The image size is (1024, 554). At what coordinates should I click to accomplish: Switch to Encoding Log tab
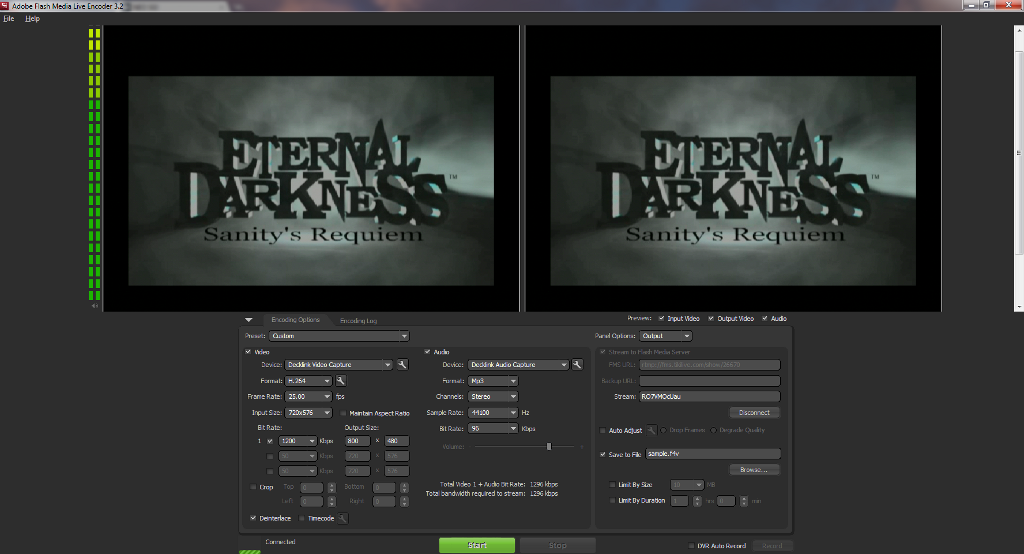[359, 320]
